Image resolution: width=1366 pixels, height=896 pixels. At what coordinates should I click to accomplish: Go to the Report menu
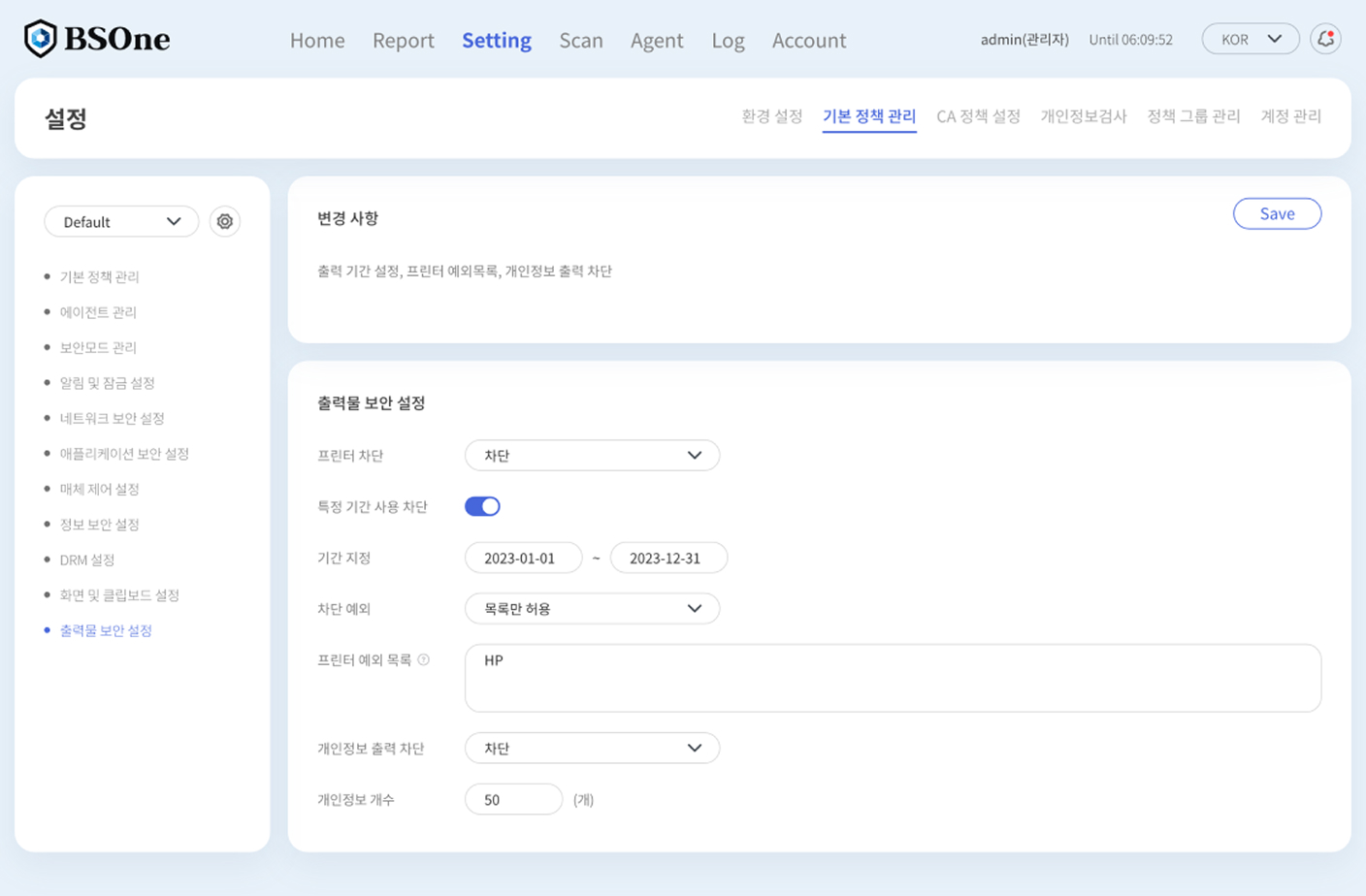[x=403, y=41]
